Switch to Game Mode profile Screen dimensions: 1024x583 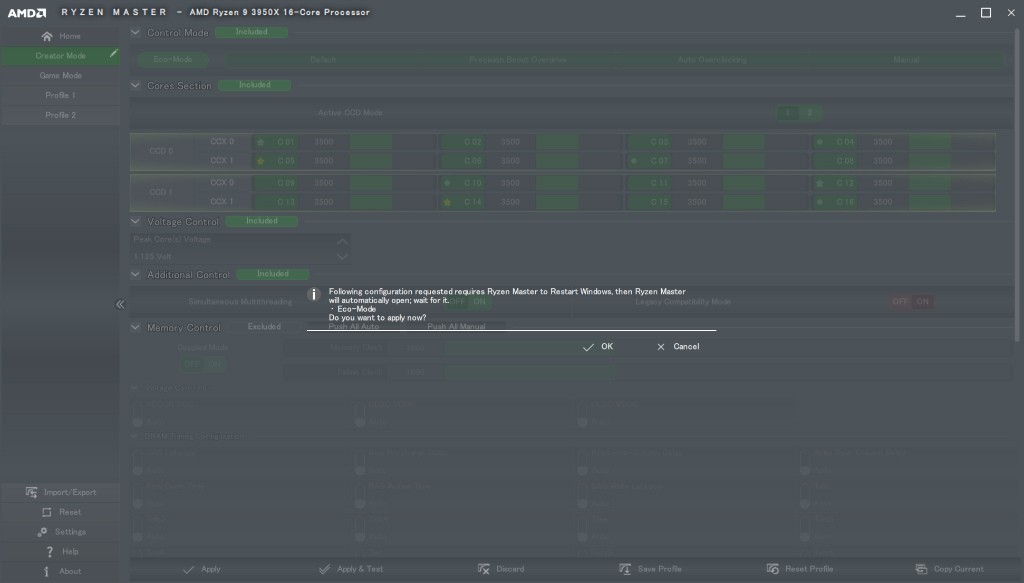coord(60,75)
